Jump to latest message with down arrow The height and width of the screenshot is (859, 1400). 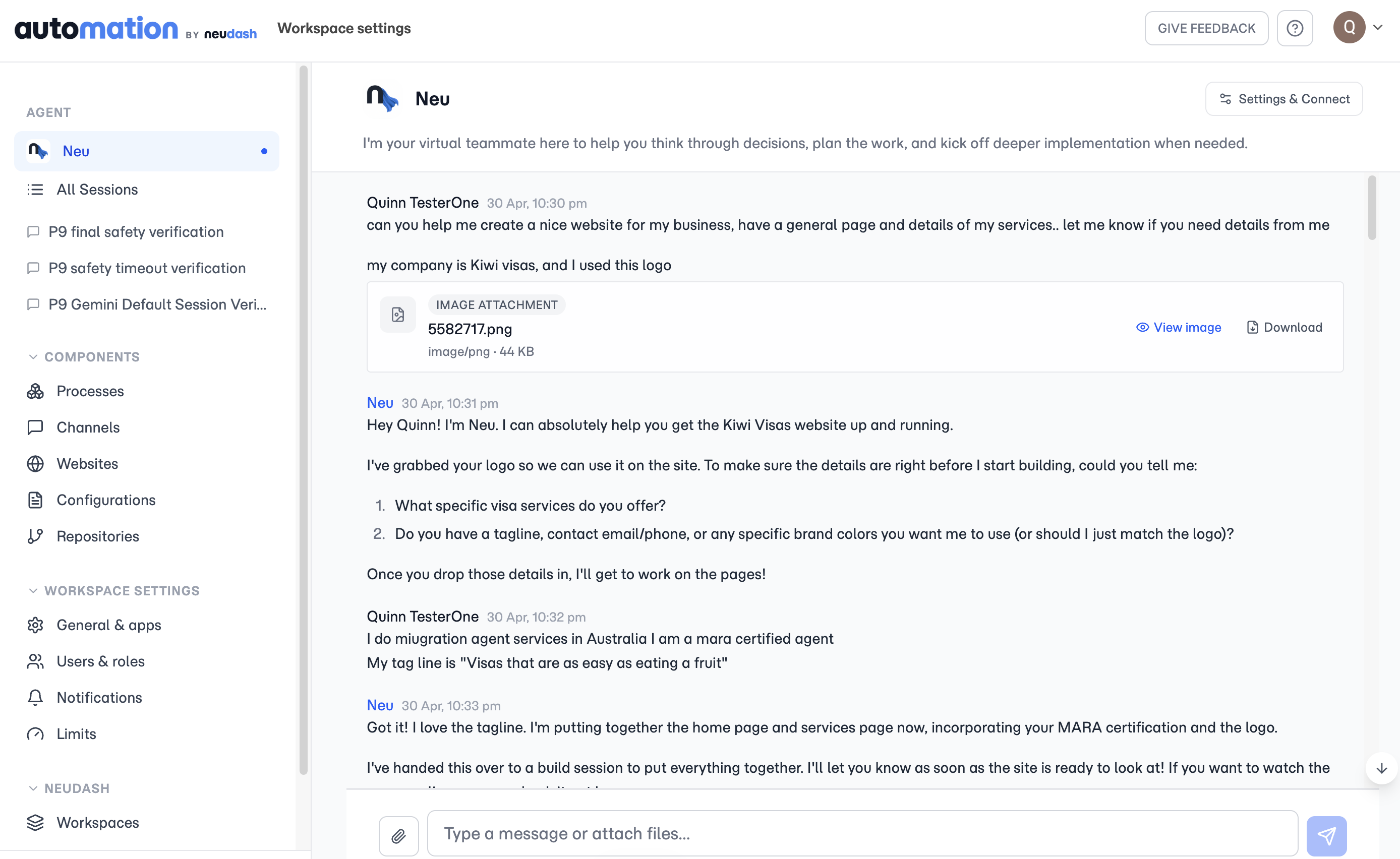point(1382,769)
